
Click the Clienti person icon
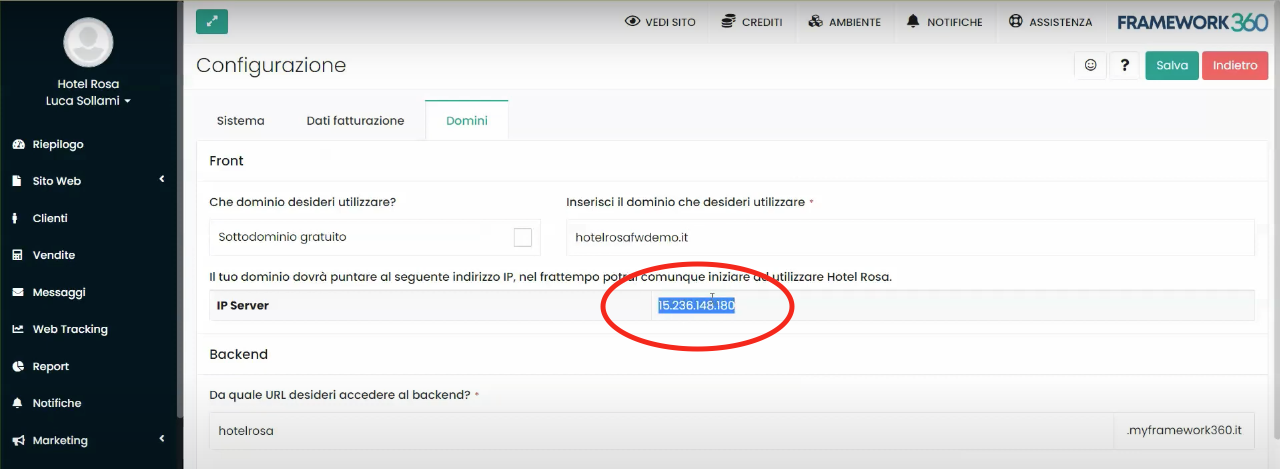click(x=16, y=218)
